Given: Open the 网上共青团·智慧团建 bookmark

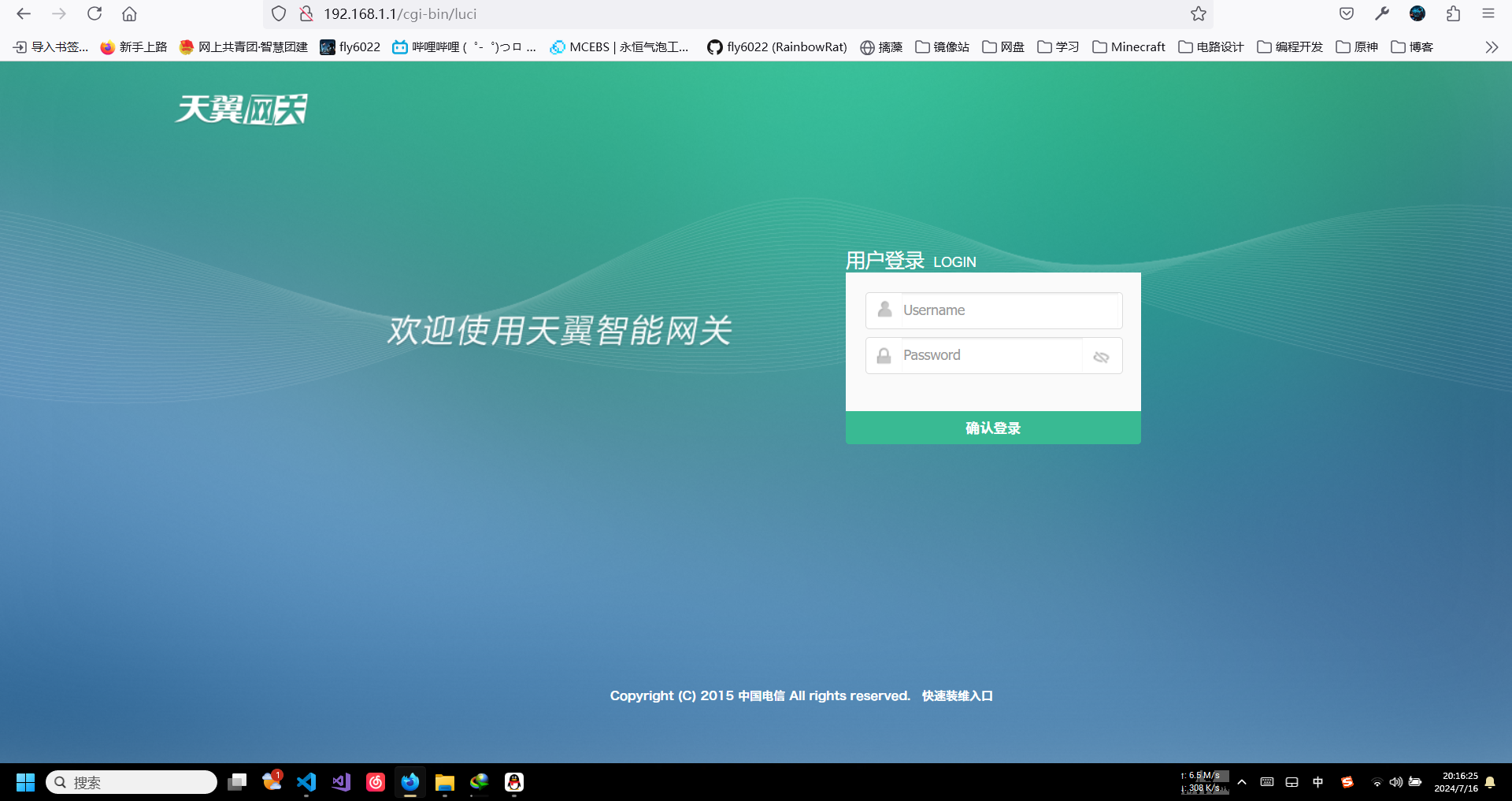Looking at the screenshot, I should point(243,47).
